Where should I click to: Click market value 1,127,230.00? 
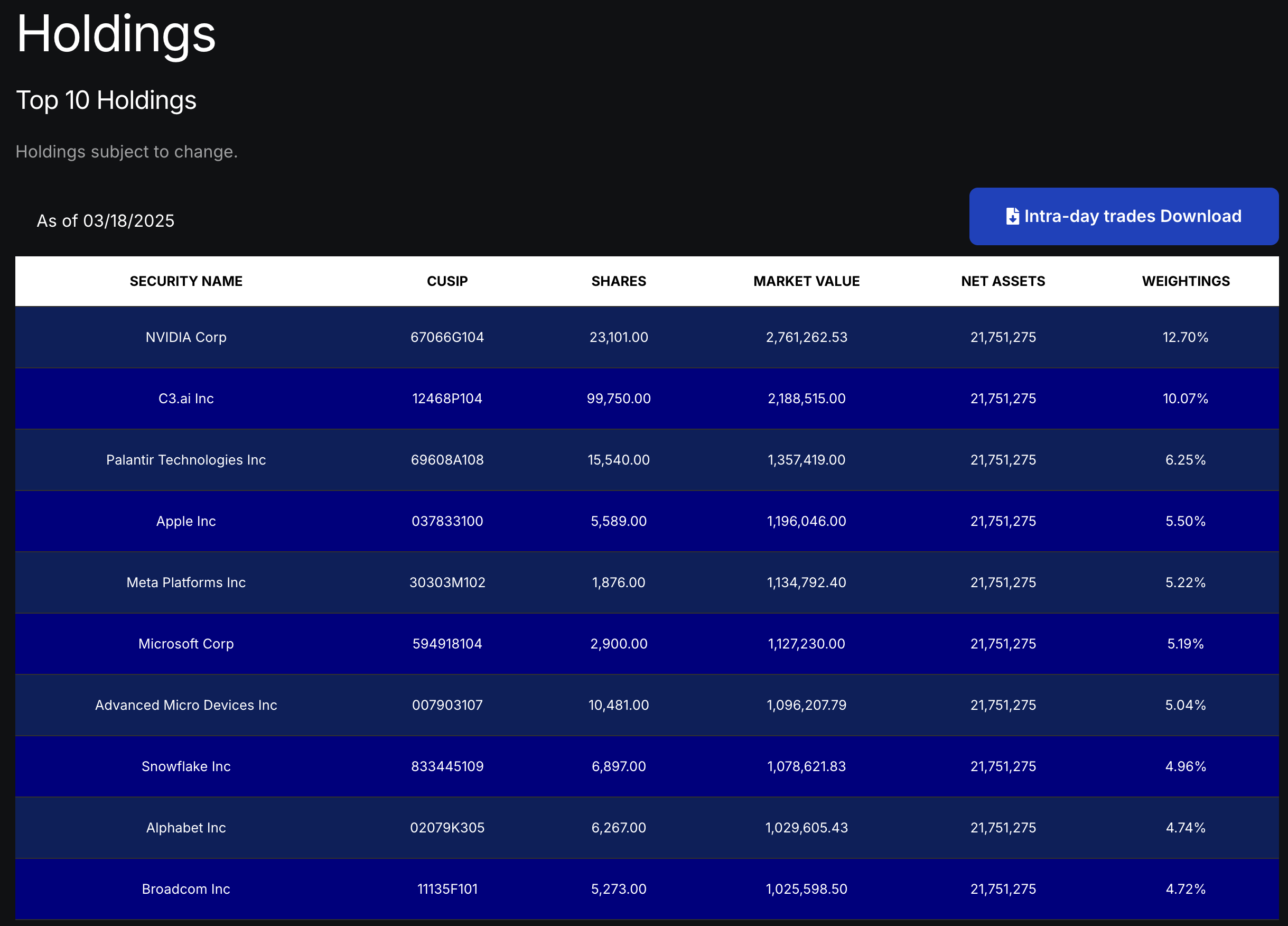(x=806, y=644)
